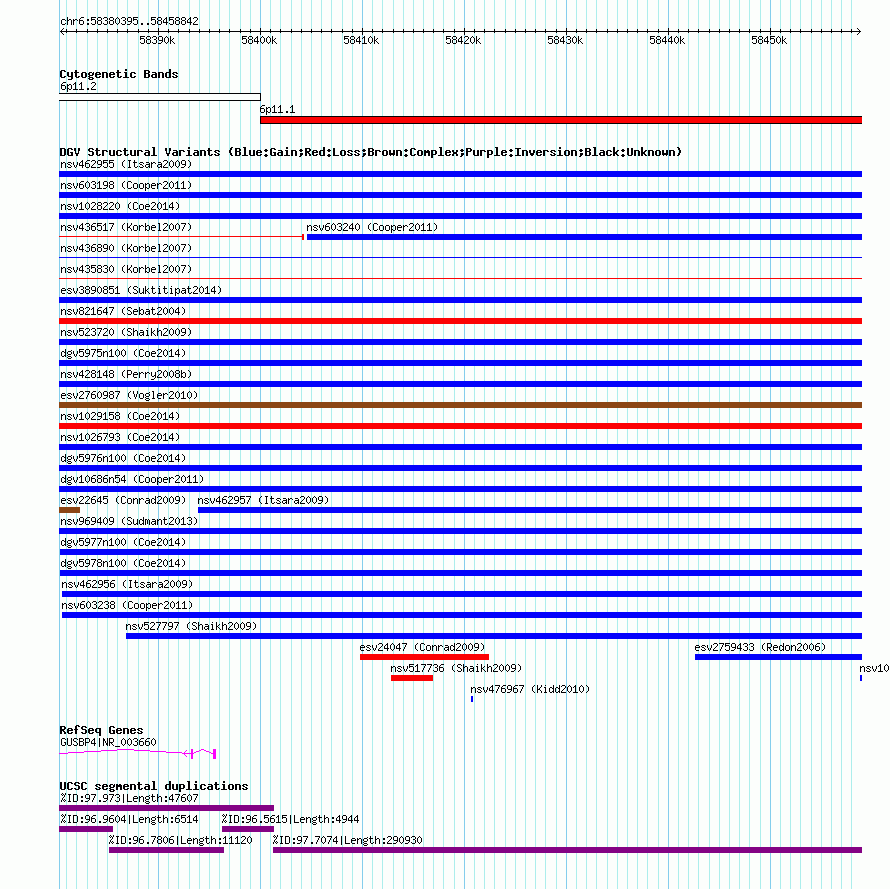Open the UCSC segmental duplications track heading

154,786
